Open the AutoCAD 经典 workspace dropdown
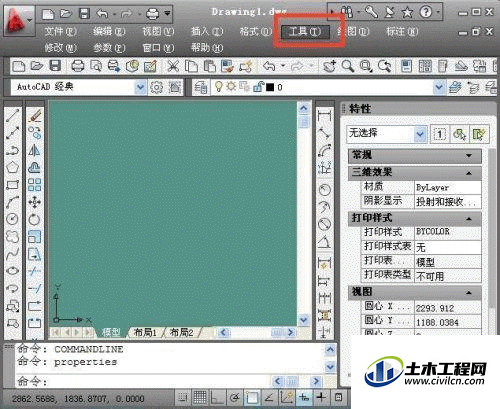This screenshot has width=500, height=409. point(140,87)
